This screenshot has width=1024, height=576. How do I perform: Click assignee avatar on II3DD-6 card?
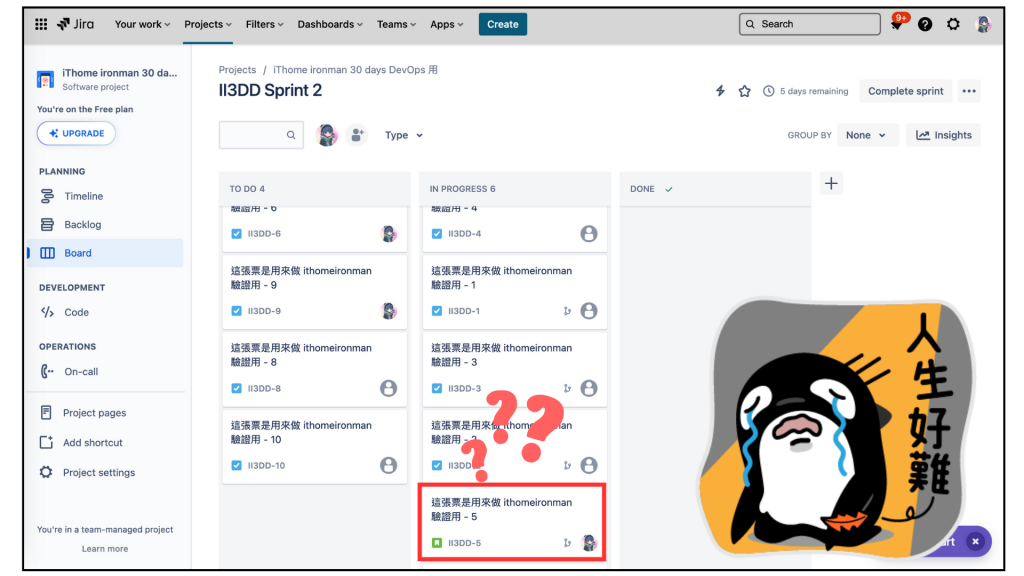pyautogui.click(x=389, y=234)
